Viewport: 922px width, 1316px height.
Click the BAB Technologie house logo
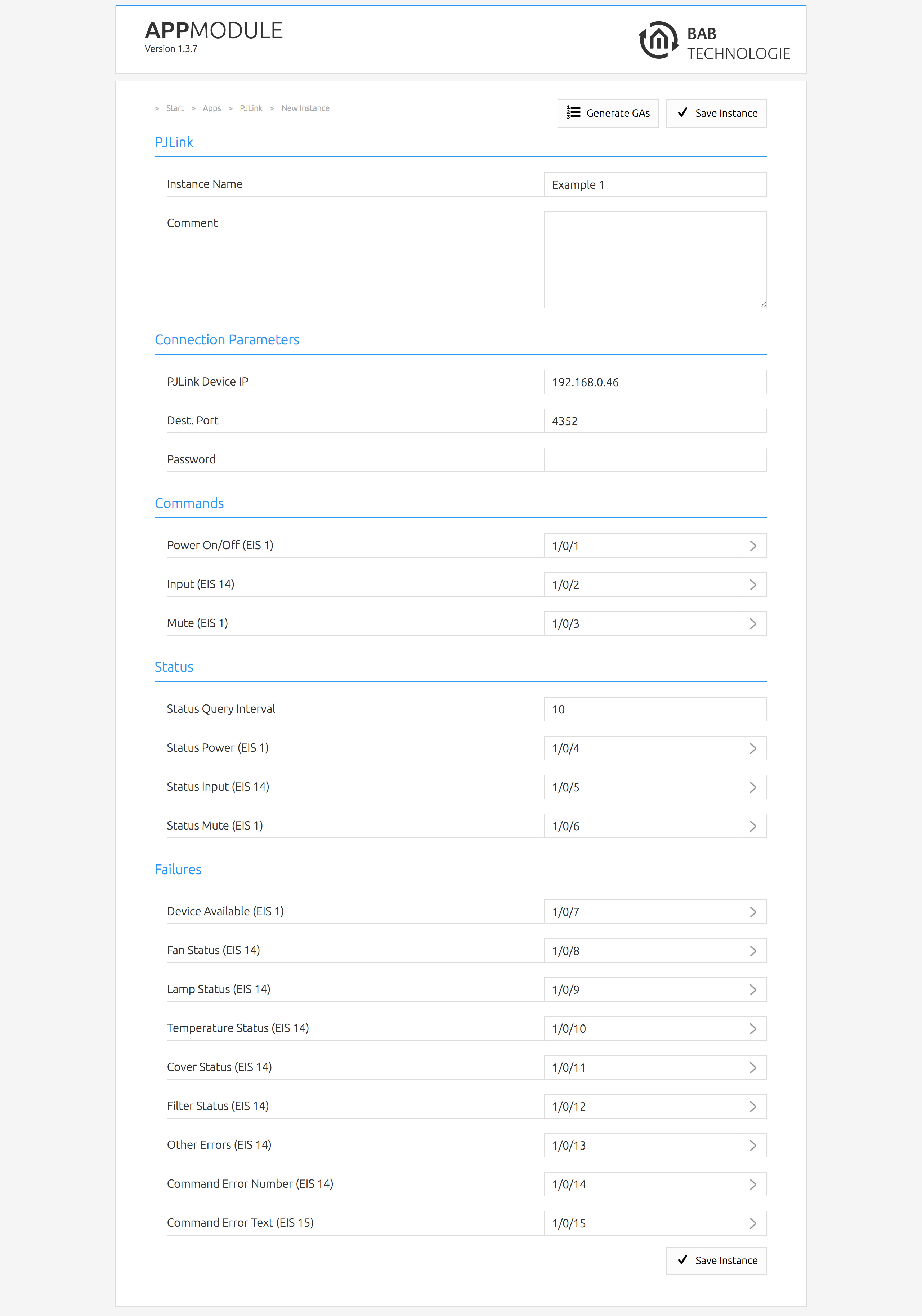point(658,40)
